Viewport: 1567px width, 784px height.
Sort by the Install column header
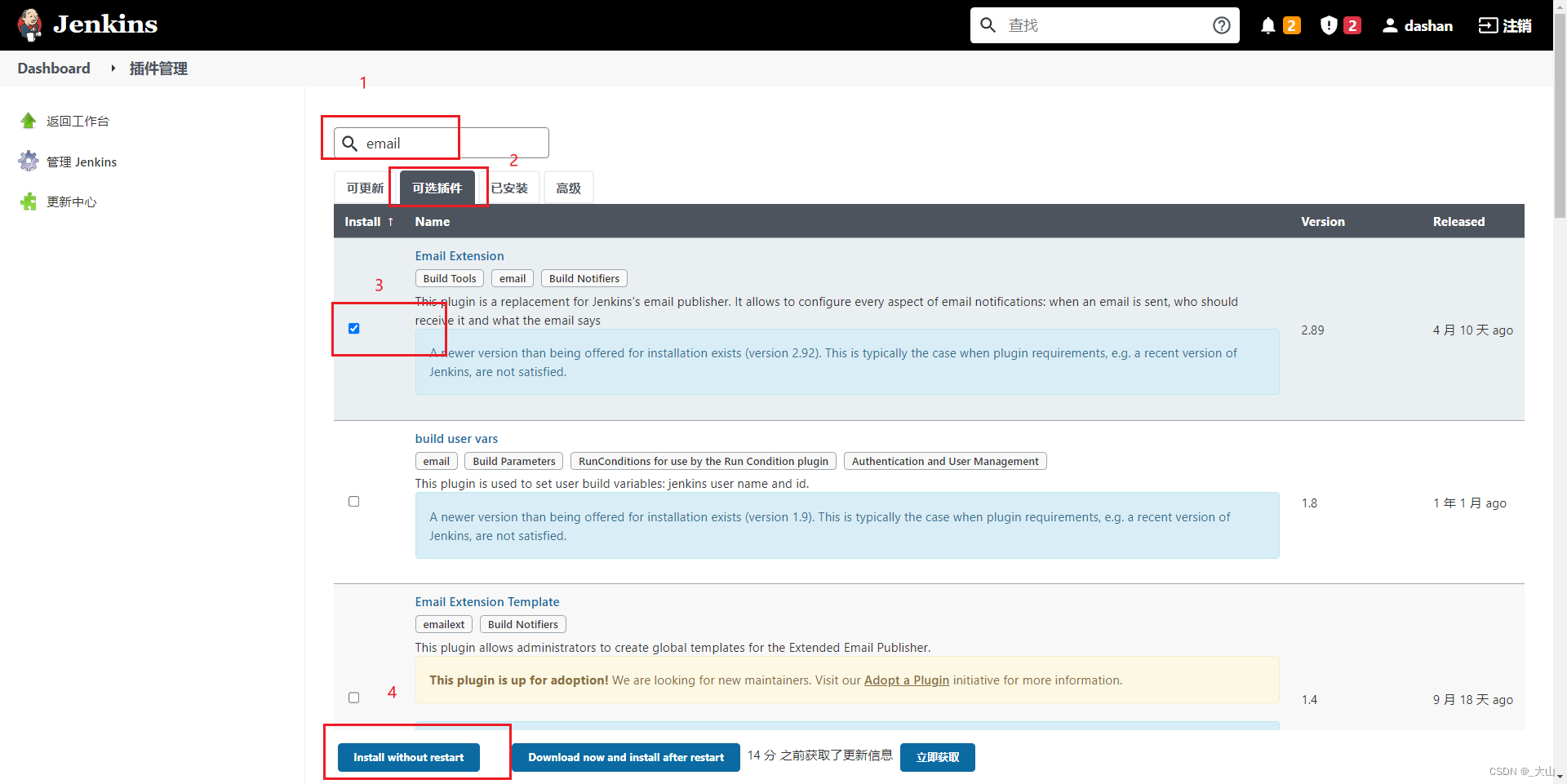(x=369, y=222)
